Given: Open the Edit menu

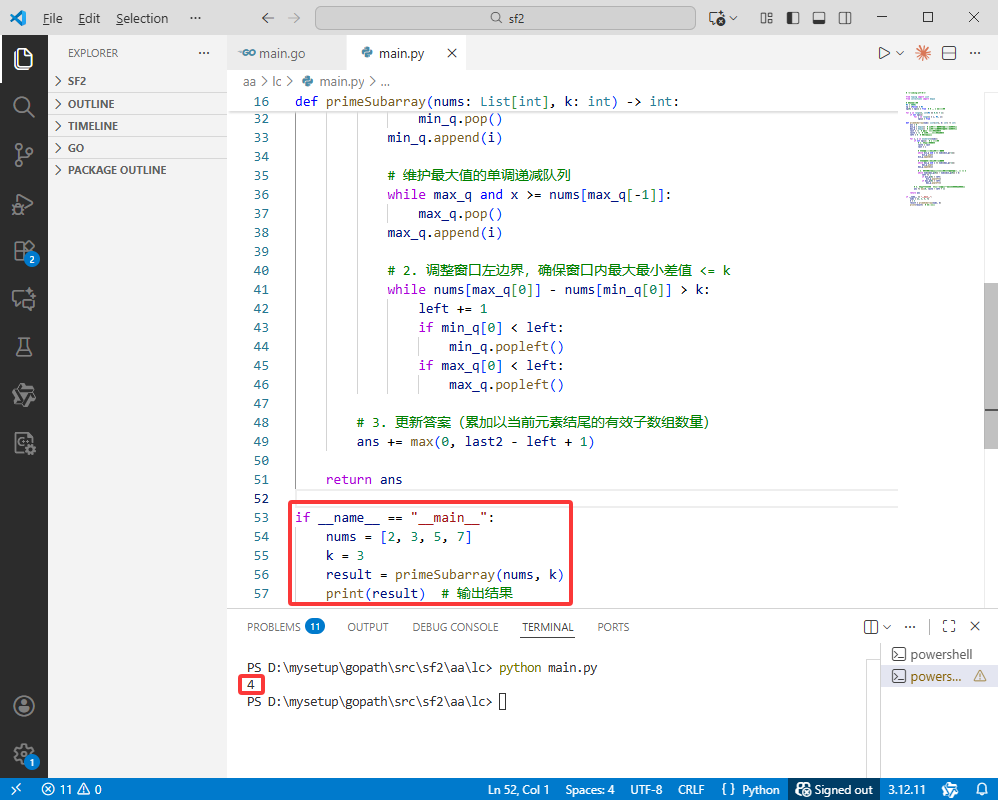Looking at the screenshot, I should coord(89,18).
